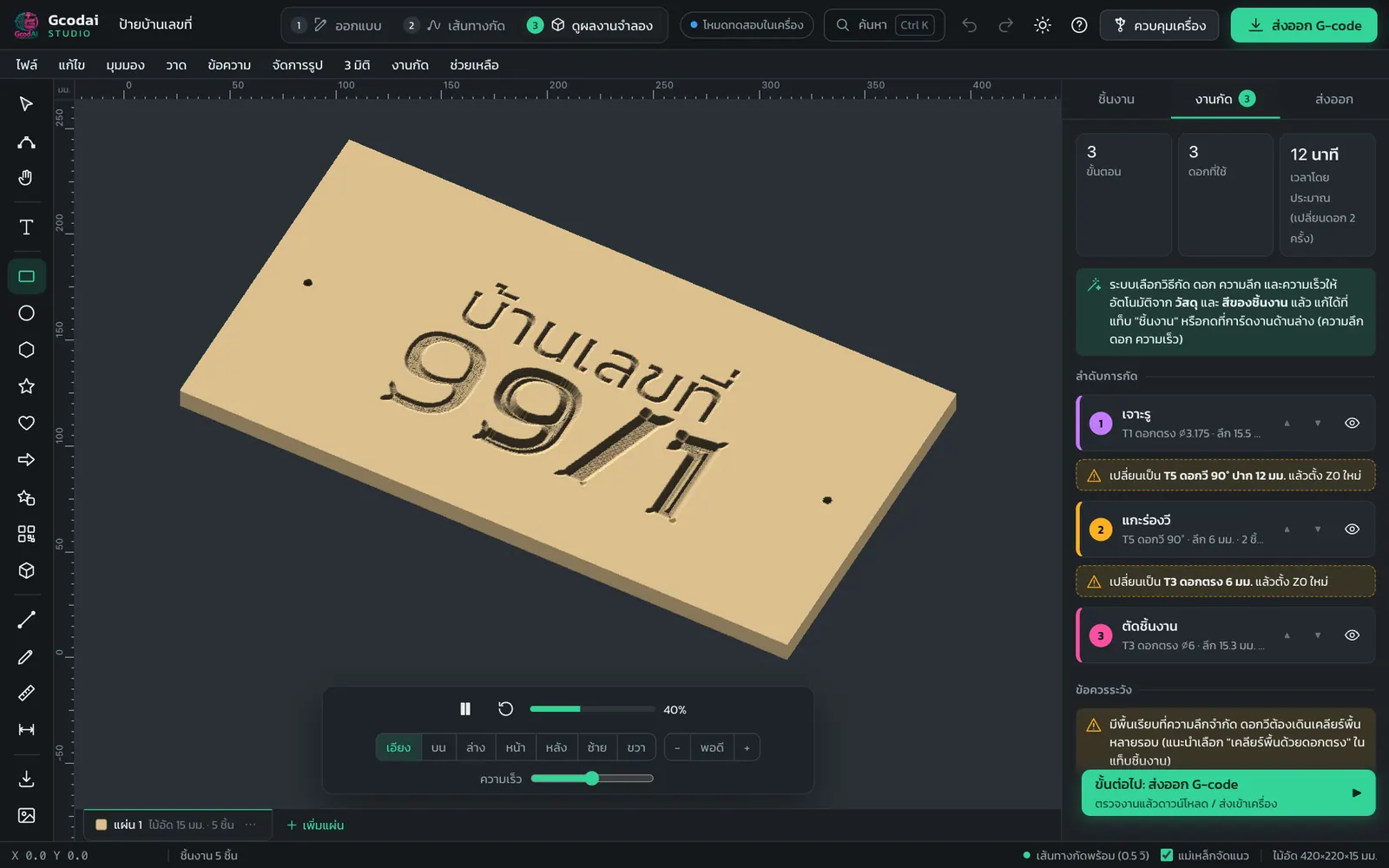Click the simulation progress bar

click(592, 709)
